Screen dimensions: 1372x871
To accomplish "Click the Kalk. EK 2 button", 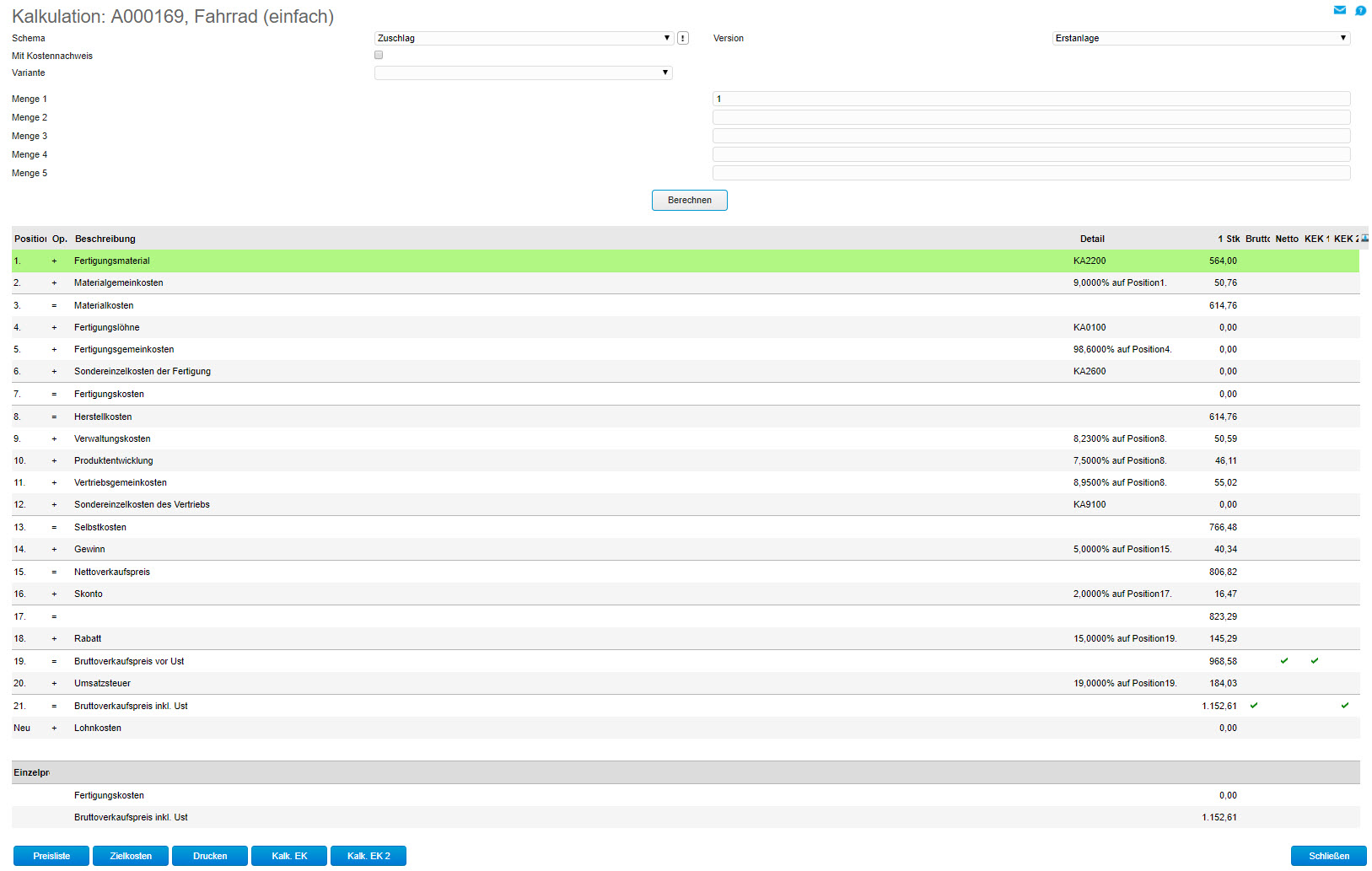I will (369, 856).
